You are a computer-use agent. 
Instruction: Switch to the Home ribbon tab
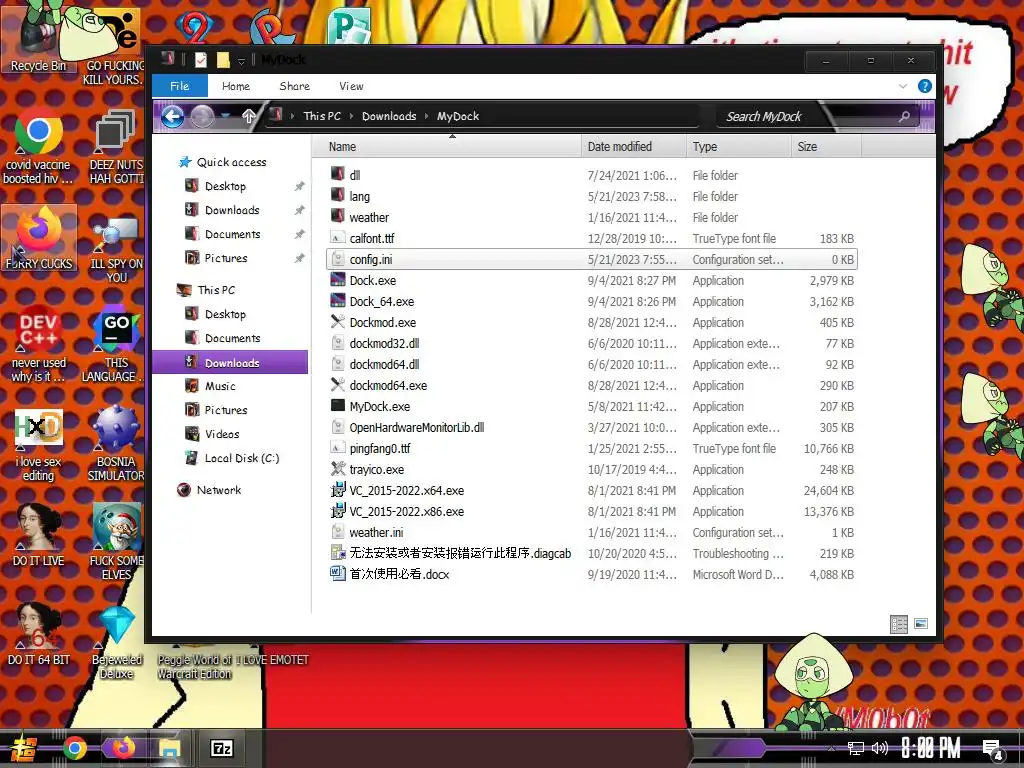236,86
